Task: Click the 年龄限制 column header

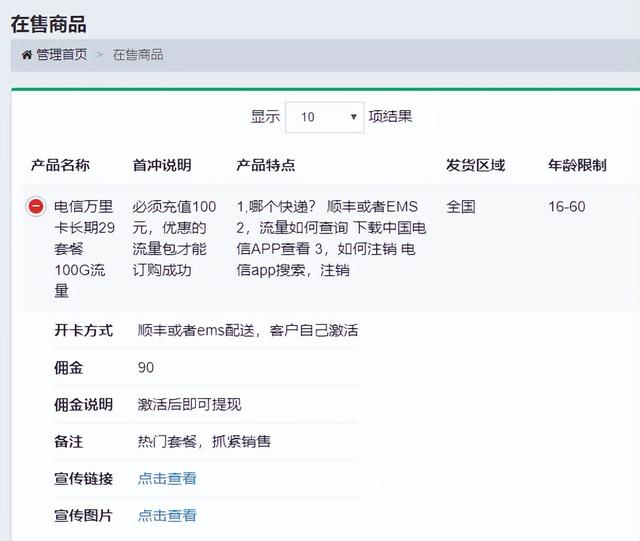Action: [x=577, y=165]
